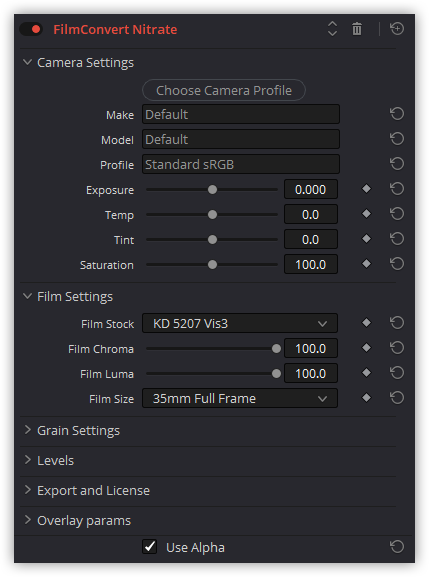
Task: Click the Choose Camera Profile button
Action: click(x=224, y=90)
